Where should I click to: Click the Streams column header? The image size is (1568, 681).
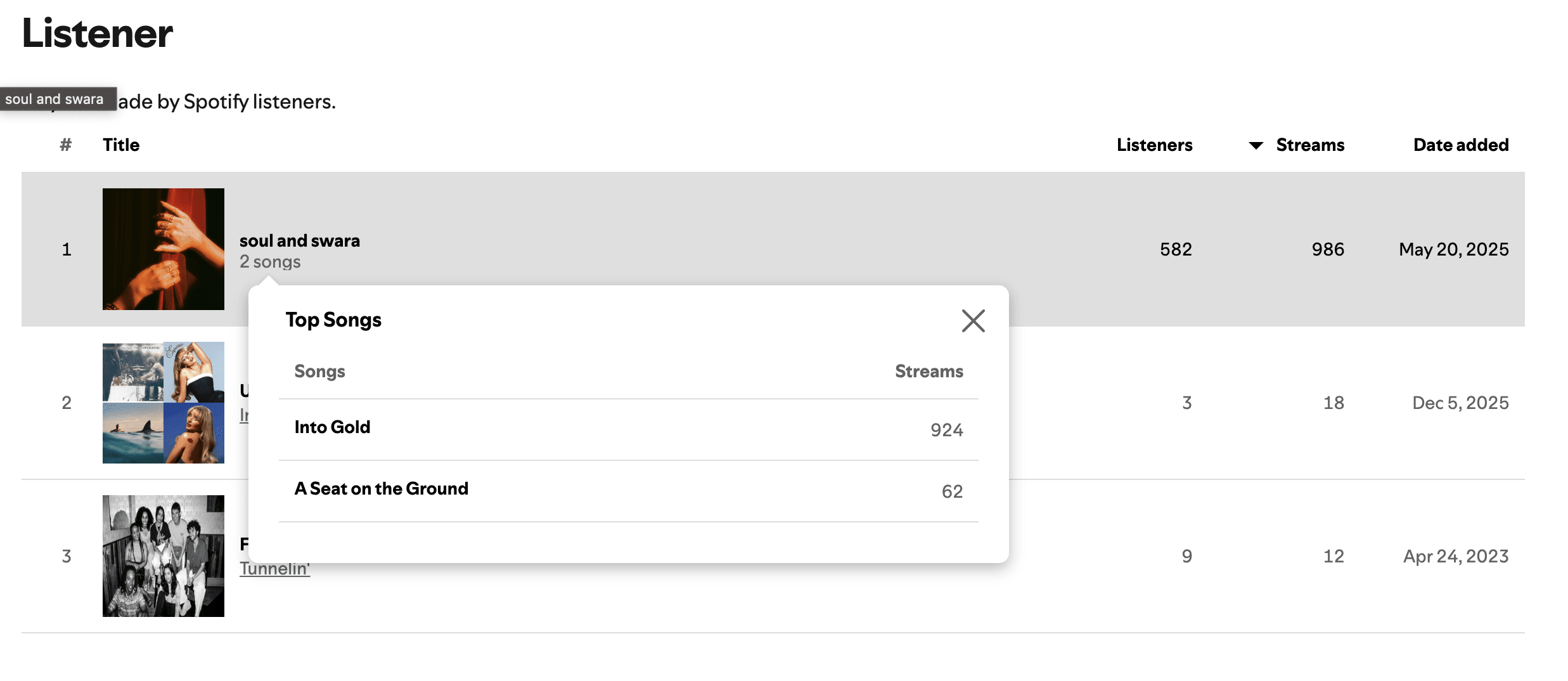coord(1309,145)
